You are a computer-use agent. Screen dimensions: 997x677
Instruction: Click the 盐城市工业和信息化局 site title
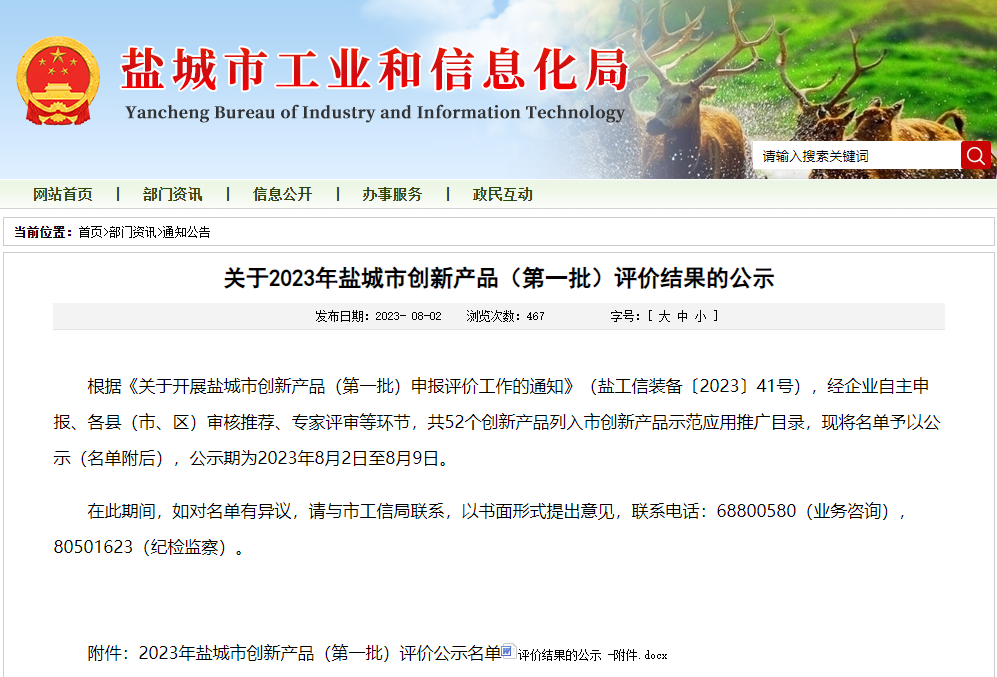point(375,70)
